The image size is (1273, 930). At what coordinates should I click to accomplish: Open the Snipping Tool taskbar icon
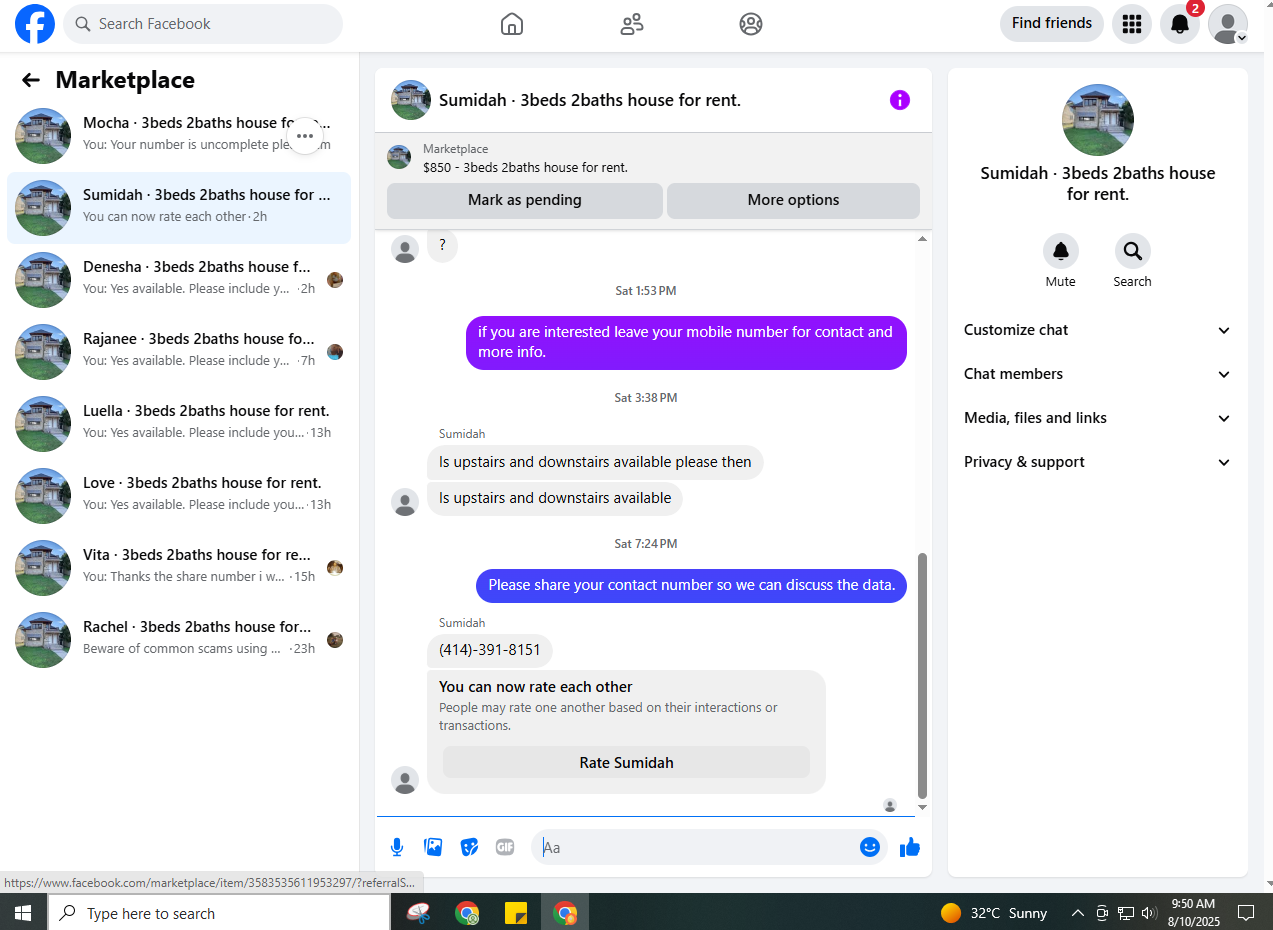point(418,913)
